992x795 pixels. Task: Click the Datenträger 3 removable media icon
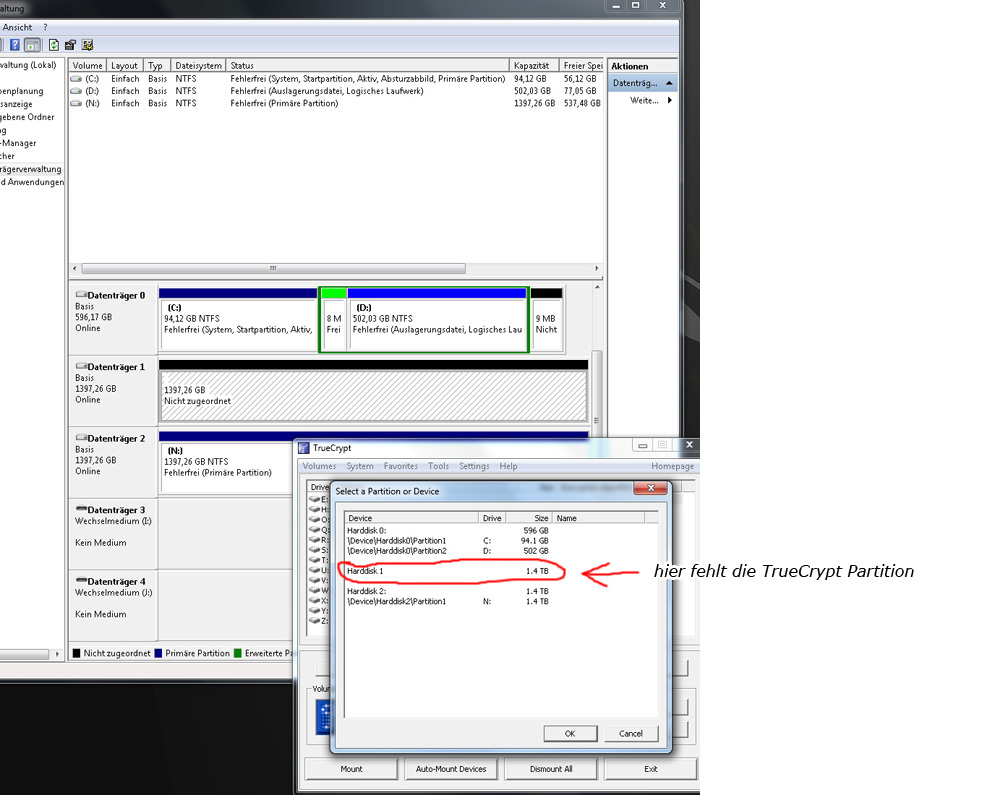point(81,509)
